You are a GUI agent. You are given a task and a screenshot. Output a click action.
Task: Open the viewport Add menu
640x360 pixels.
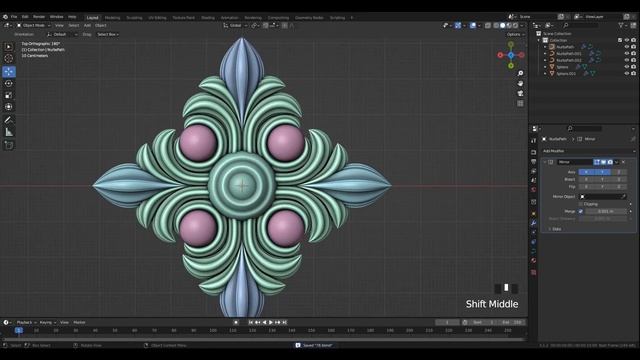point(87,25)
